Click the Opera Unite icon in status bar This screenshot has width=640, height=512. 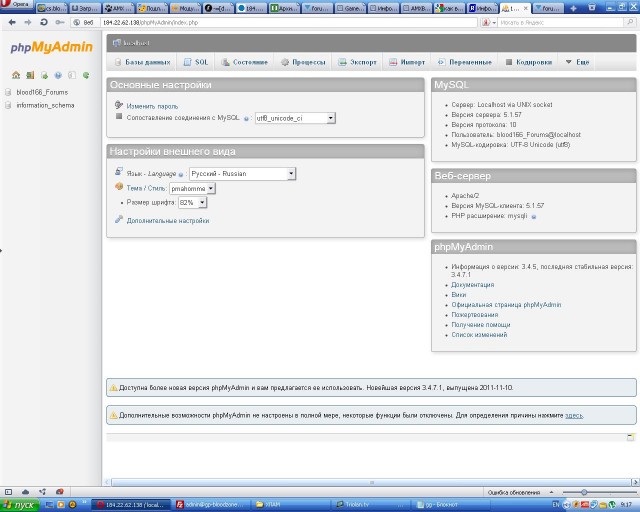[42, 492]
